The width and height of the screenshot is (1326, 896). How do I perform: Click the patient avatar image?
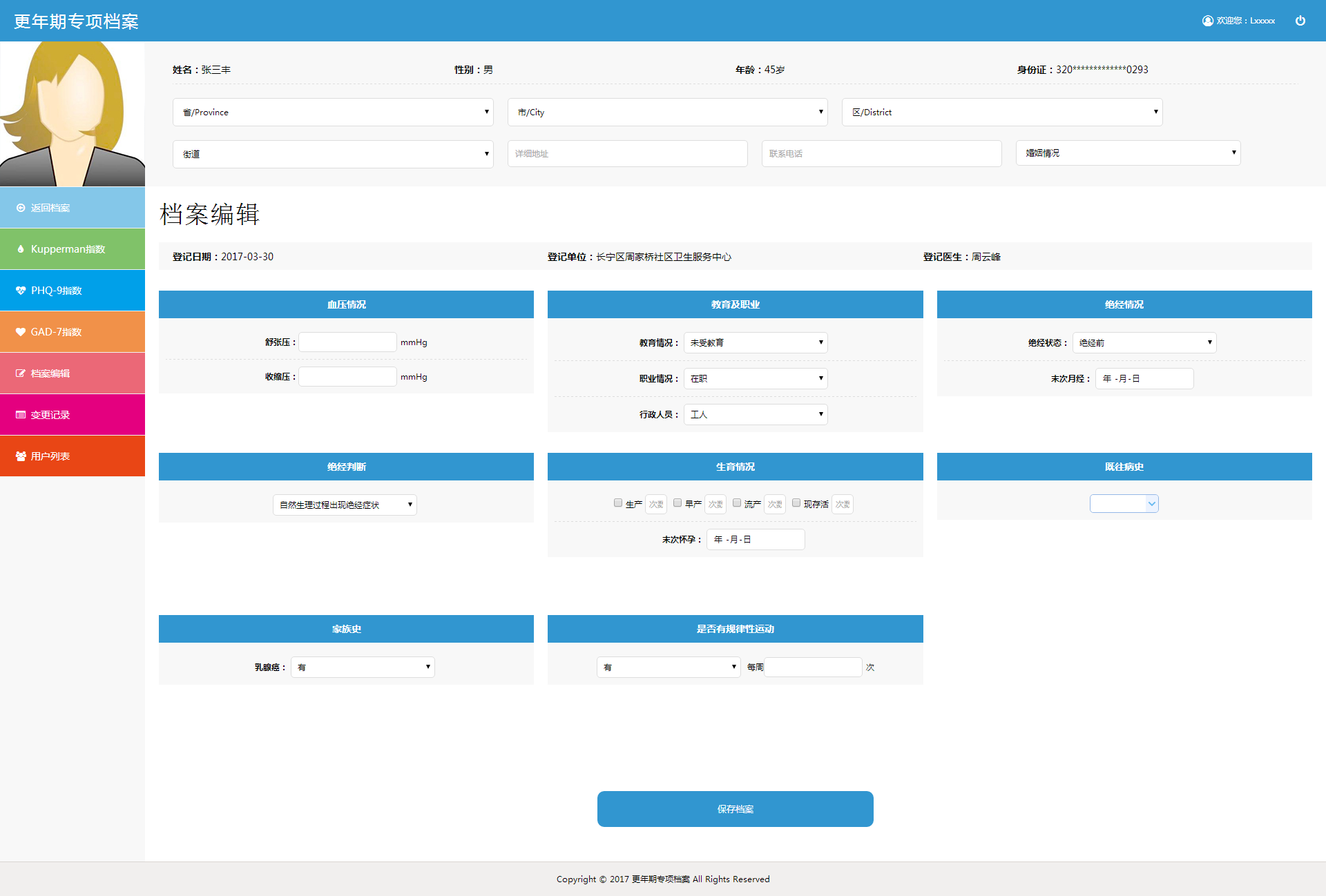coord(73,114)
